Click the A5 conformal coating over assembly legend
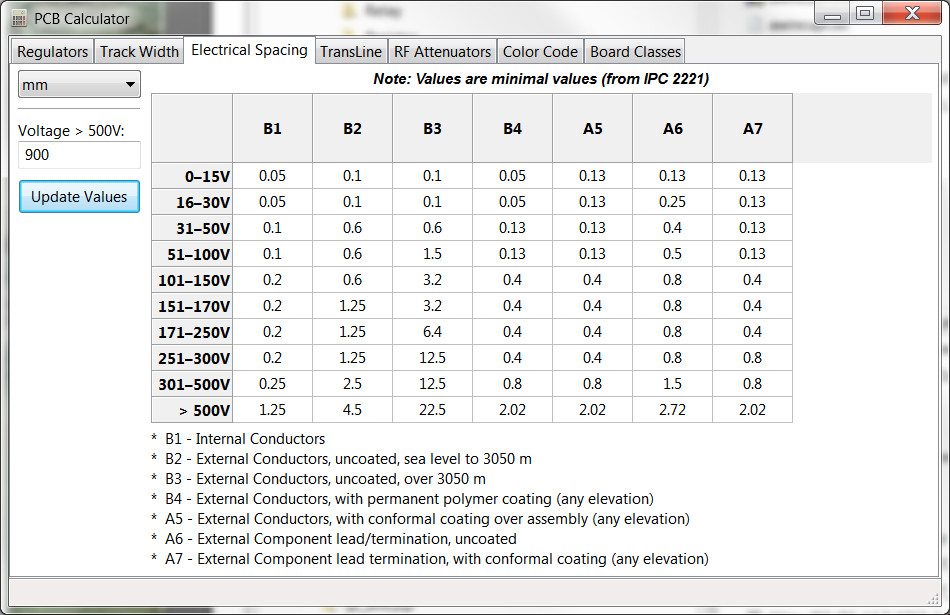The height and width of the screenshot is (615, 950). click(x=420, y=519)
